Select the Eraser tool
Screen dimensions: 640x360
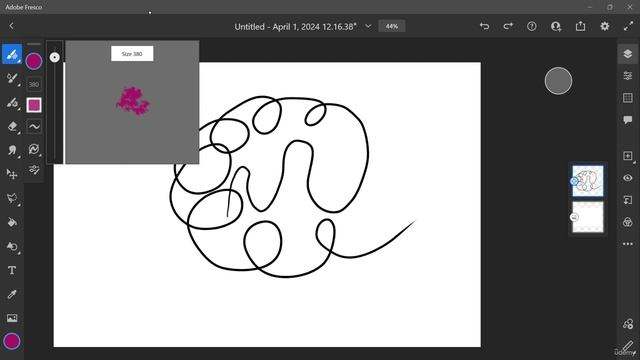click(12, 126)
